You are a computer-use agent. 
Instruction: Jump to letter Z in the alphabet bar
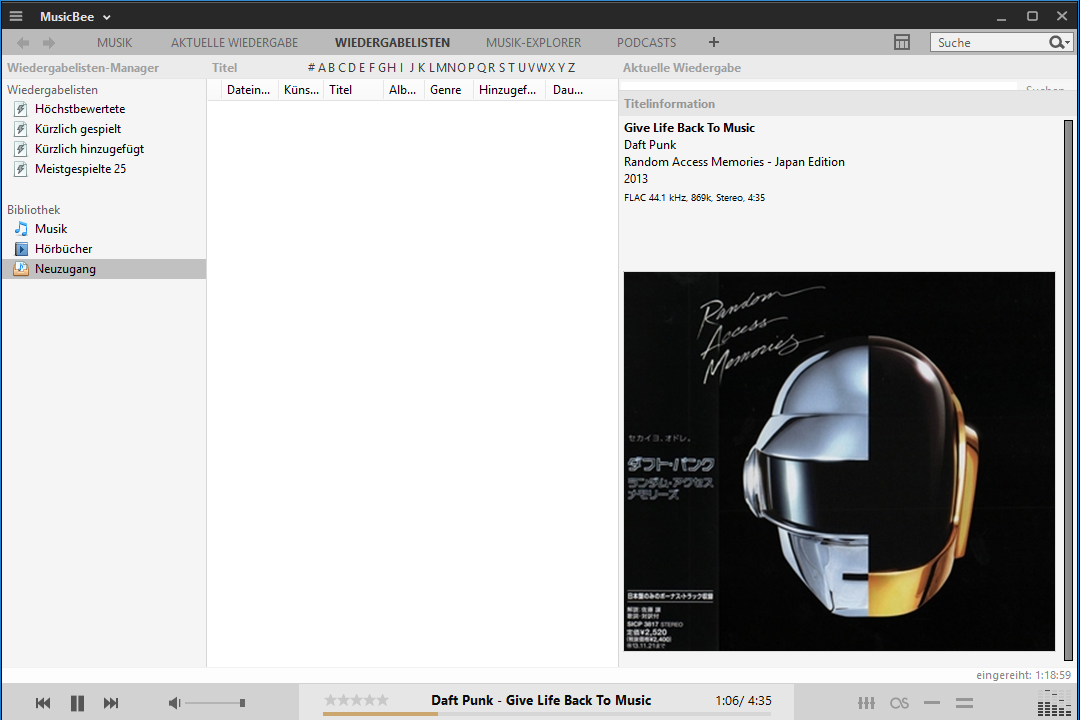click(571, 68)
